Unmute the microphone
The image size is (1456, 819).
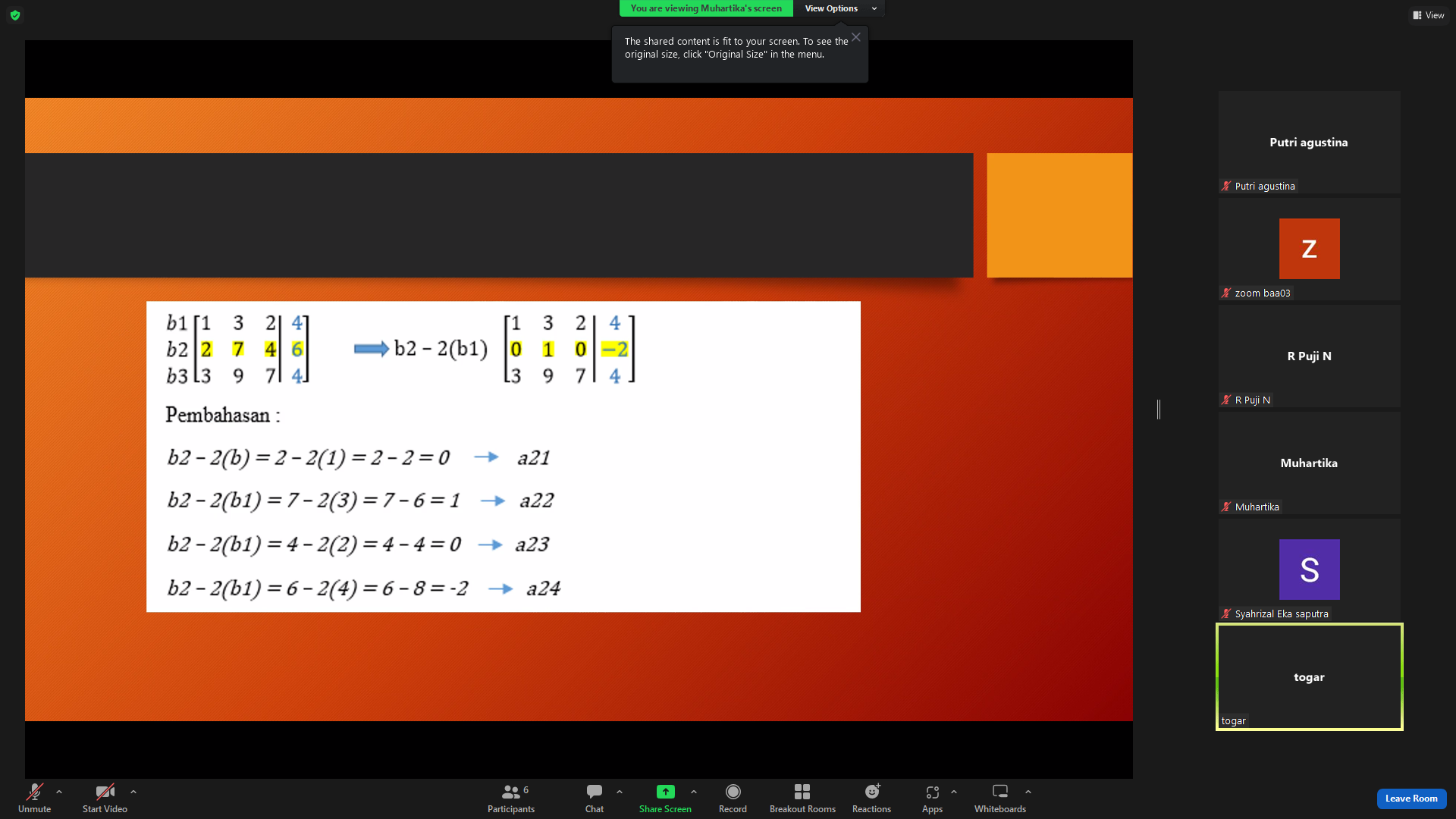point(34,798)
